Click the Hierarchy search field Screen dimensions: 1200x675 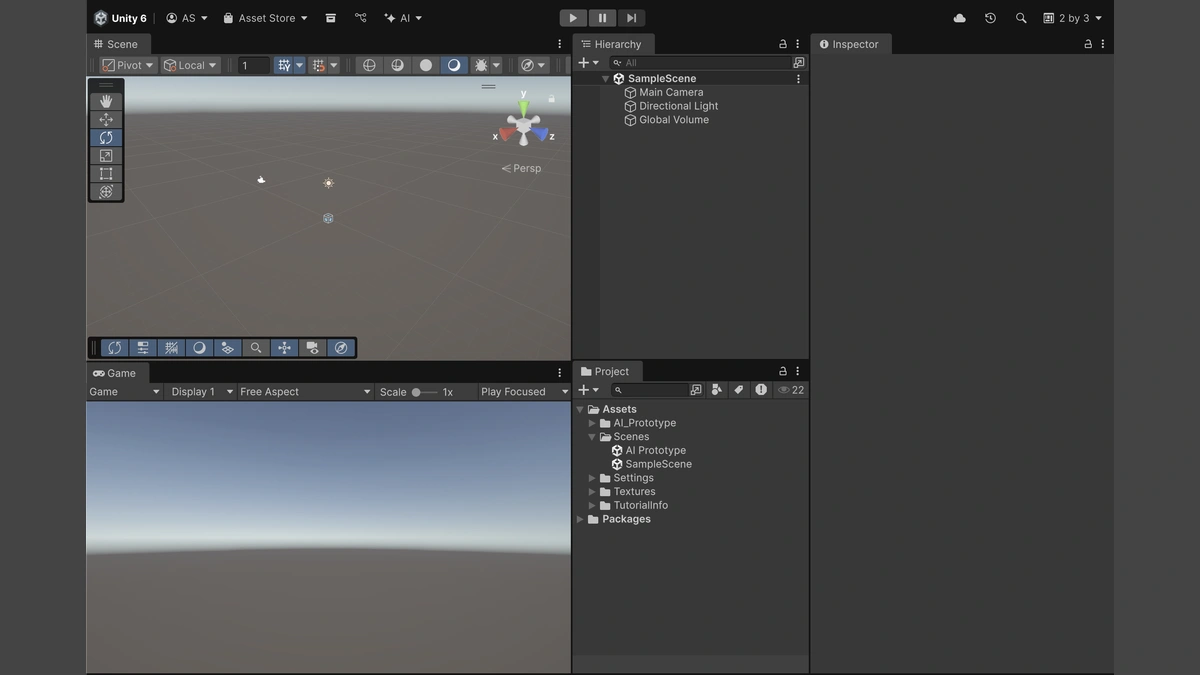pyautogui.click(x=699, y=63)
